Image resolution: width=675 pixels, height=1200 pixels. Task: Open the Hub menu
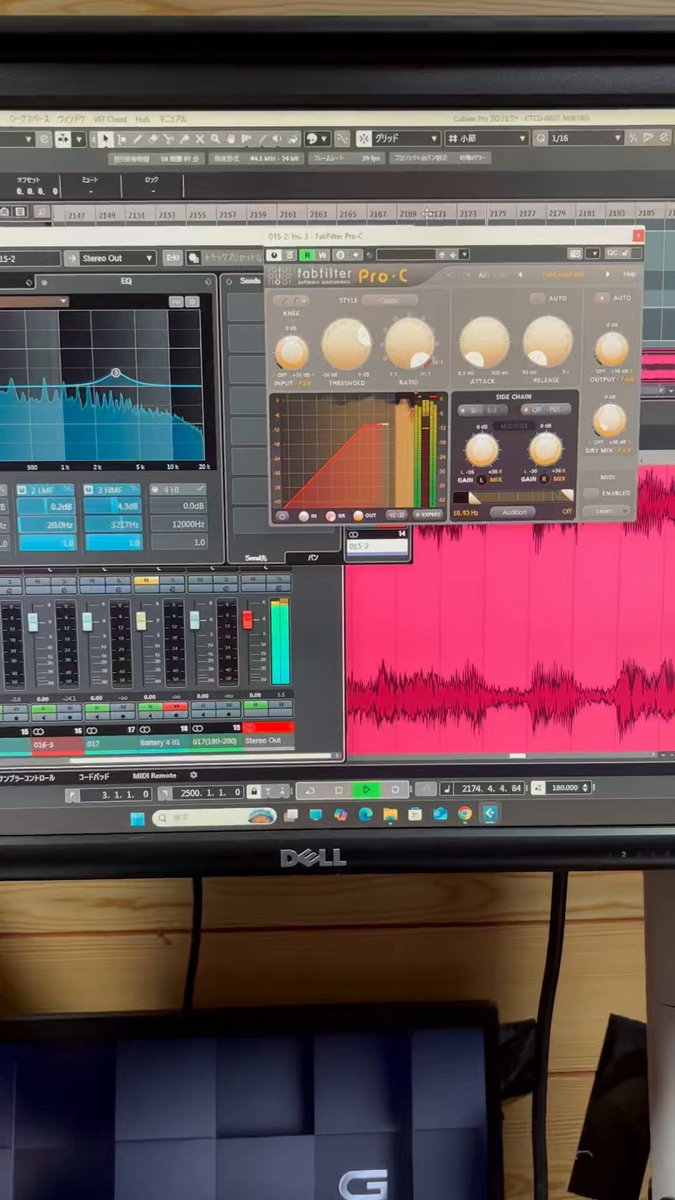tap(143, 118)
